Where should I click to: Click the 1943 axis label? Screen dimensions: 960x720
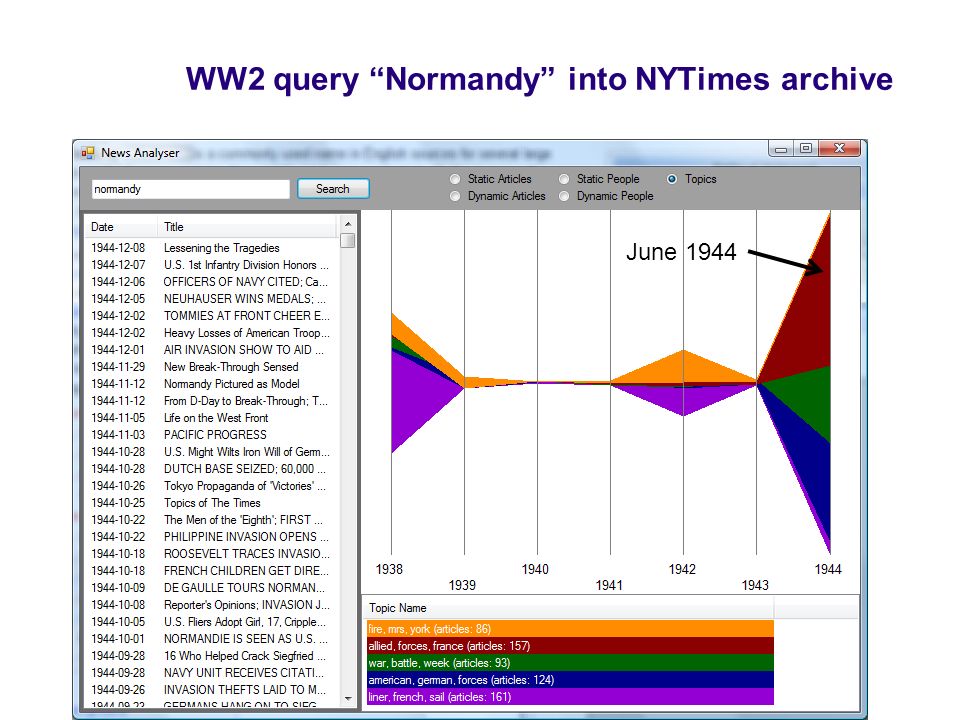(x=755, y=585)
